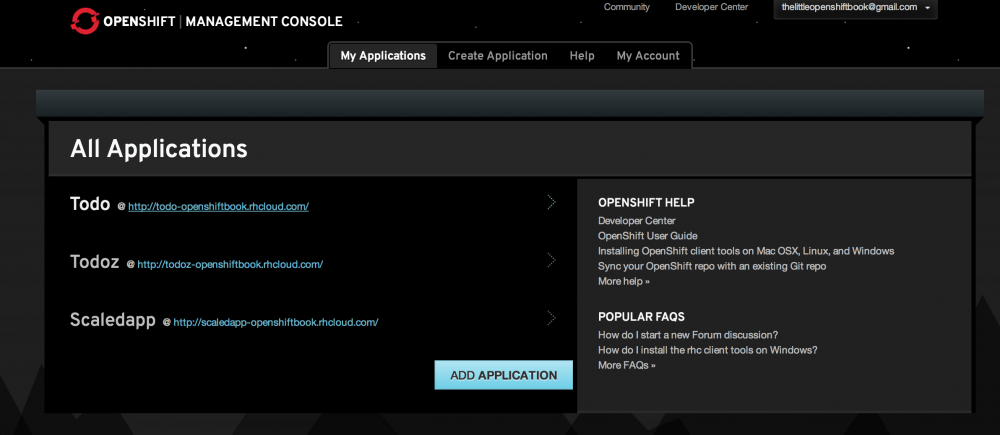Select the Todoz application name
Viewport: 1000px width, 435px height.
tap(95, 262)
